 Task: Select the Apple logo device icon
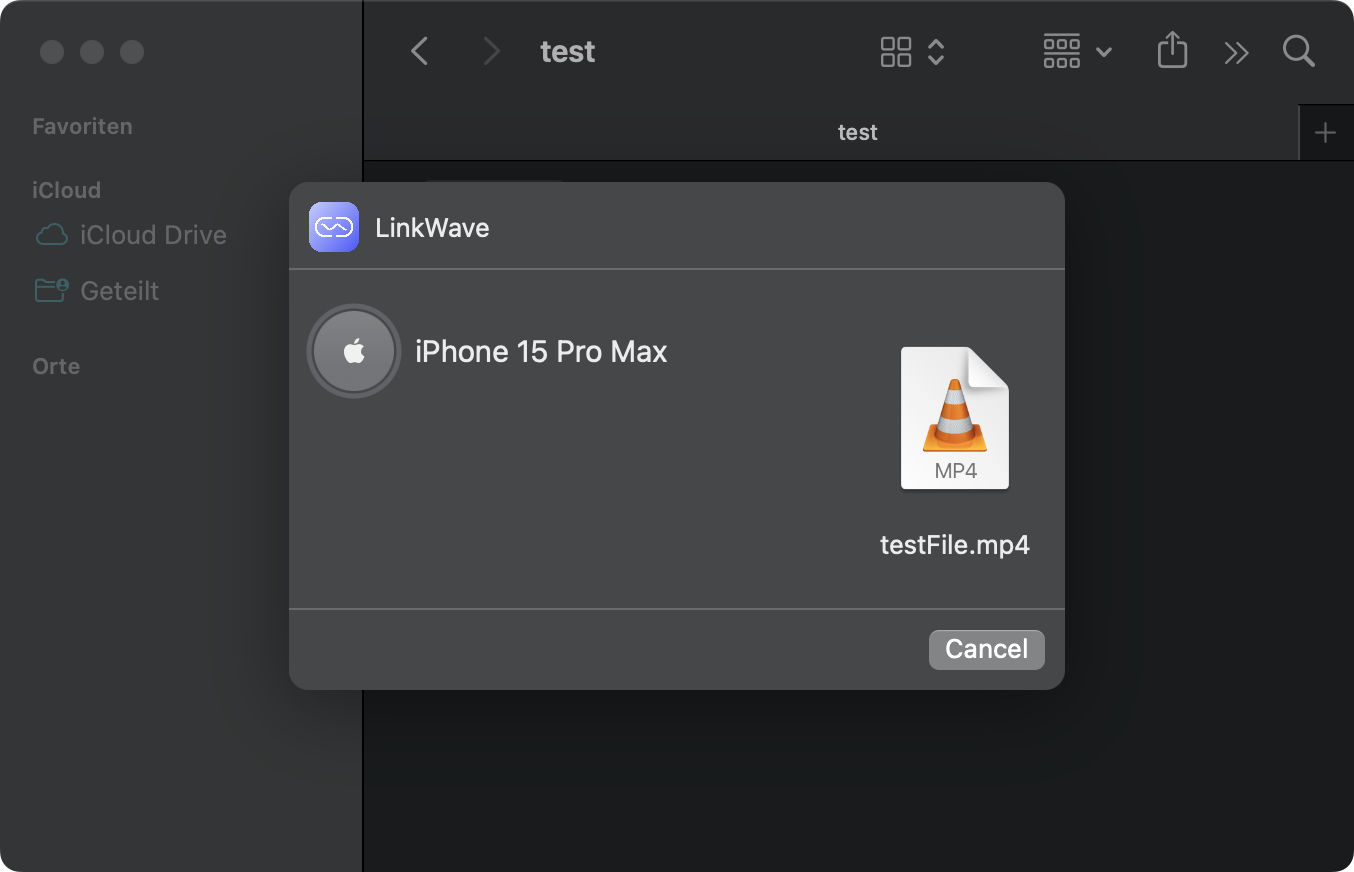click(x=354, y=351)
